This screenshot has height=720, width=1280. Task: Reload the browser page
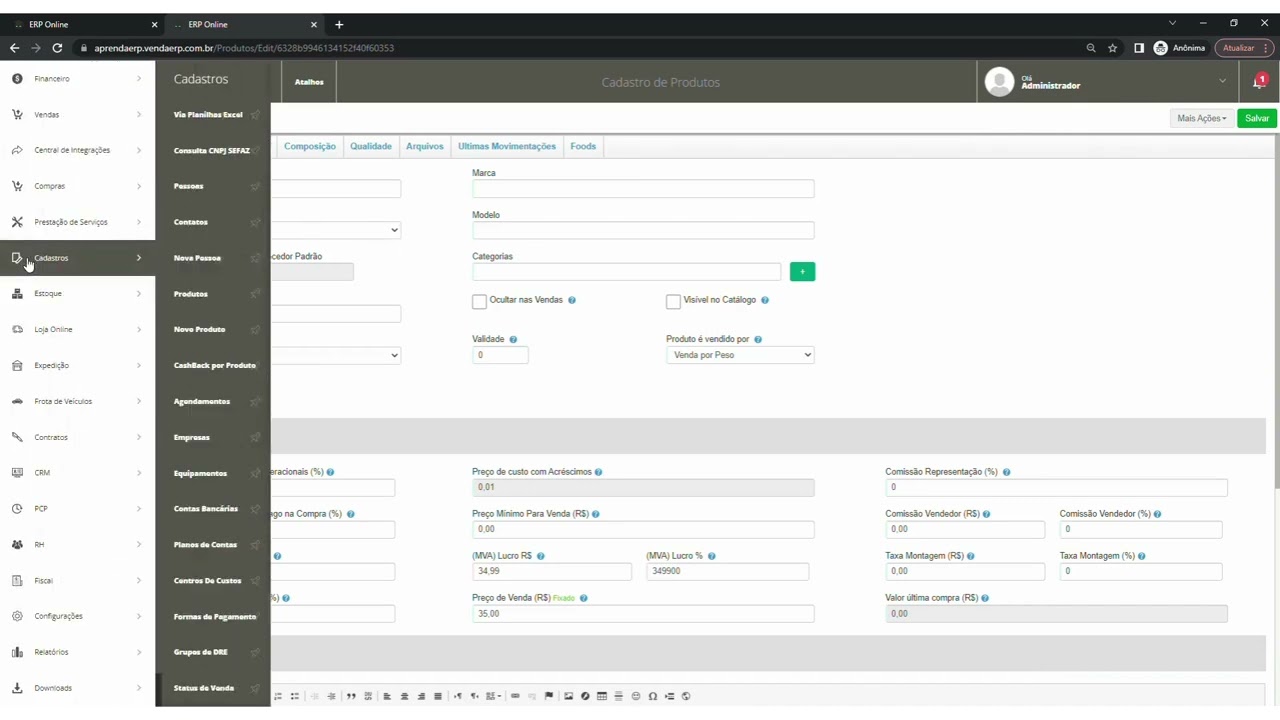[x=57, y=48]
